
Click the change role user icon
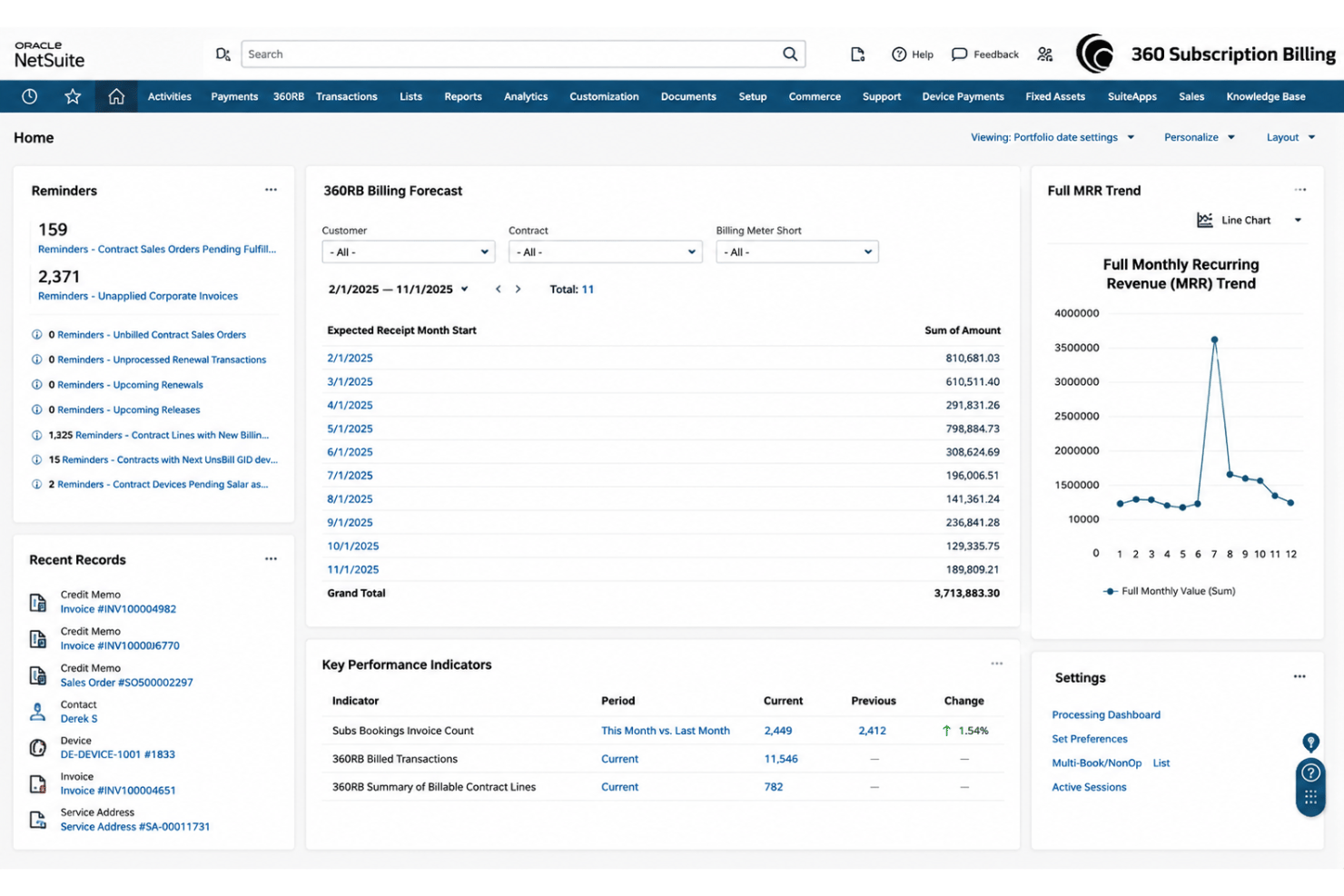pos(1045,54)
